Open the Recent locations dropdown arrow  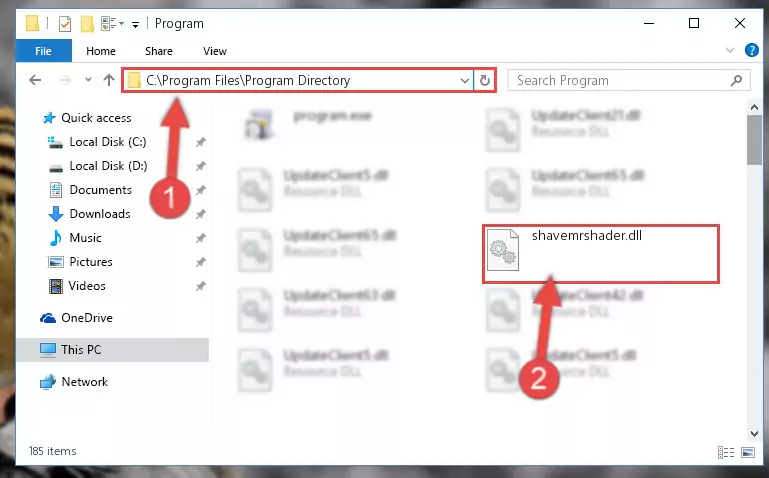88,80
